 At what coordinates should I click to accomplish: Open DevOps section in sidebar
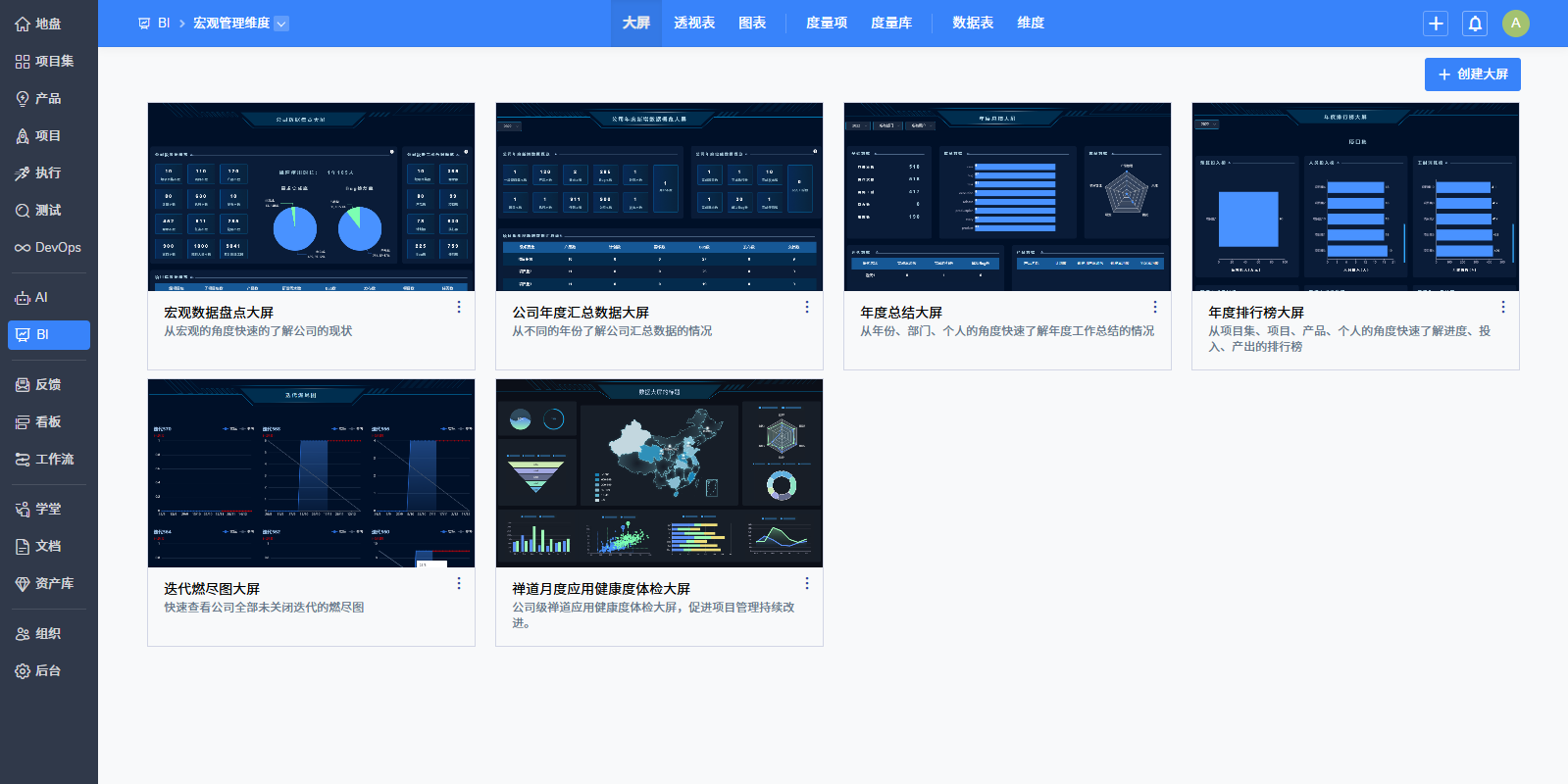click(x=49, y=247)
